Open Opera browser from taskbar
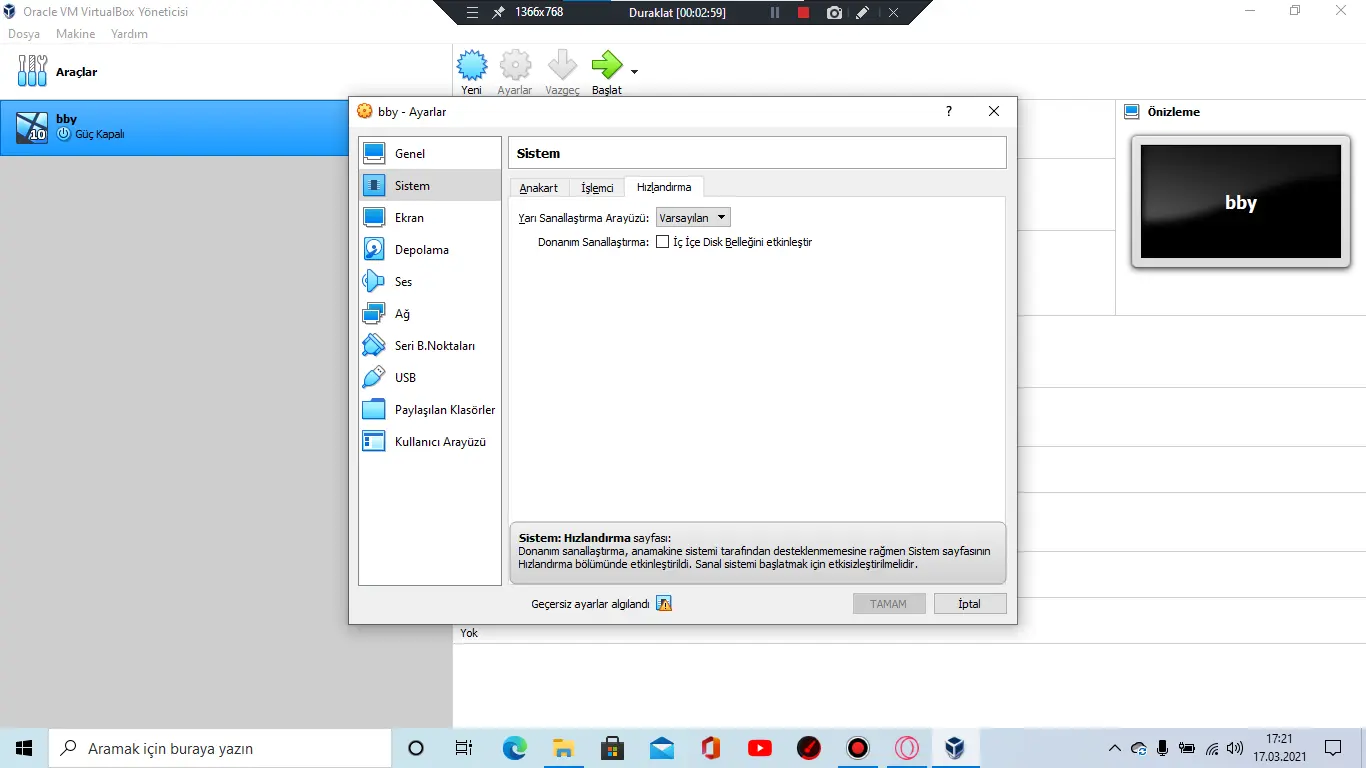Viewport: 1366px width, 768px height. 907,748
